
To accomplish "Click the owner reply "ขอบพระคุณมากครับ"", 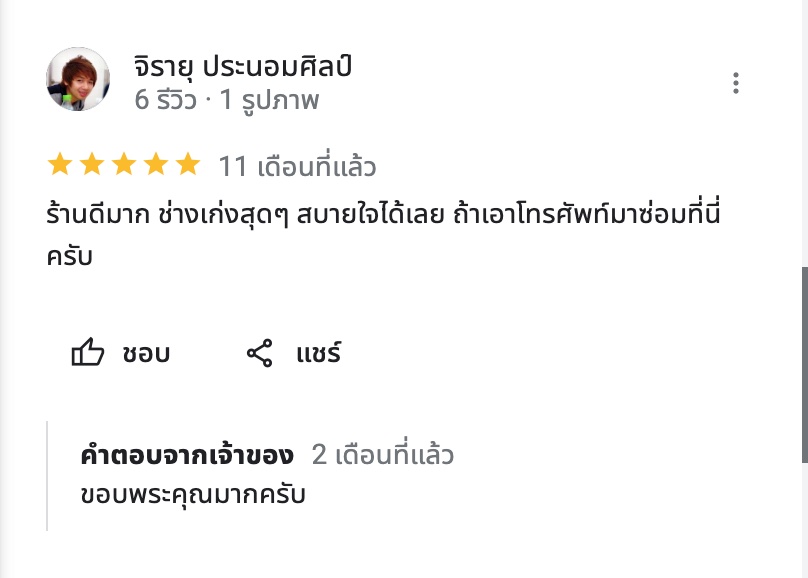I will (x=193, y=494).
